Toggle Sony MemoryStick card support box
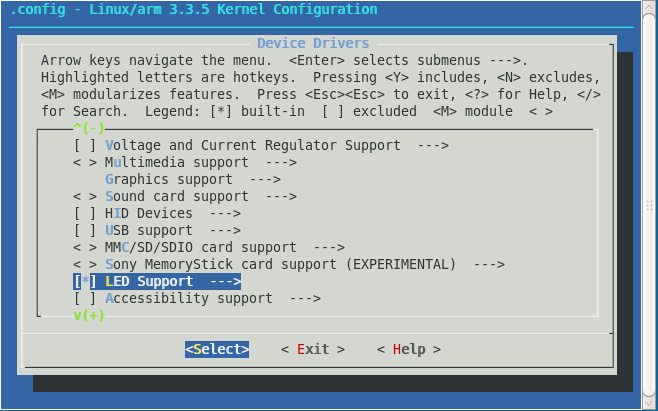Viewport: 658px width, 411px height. click(x=85, y=264)
